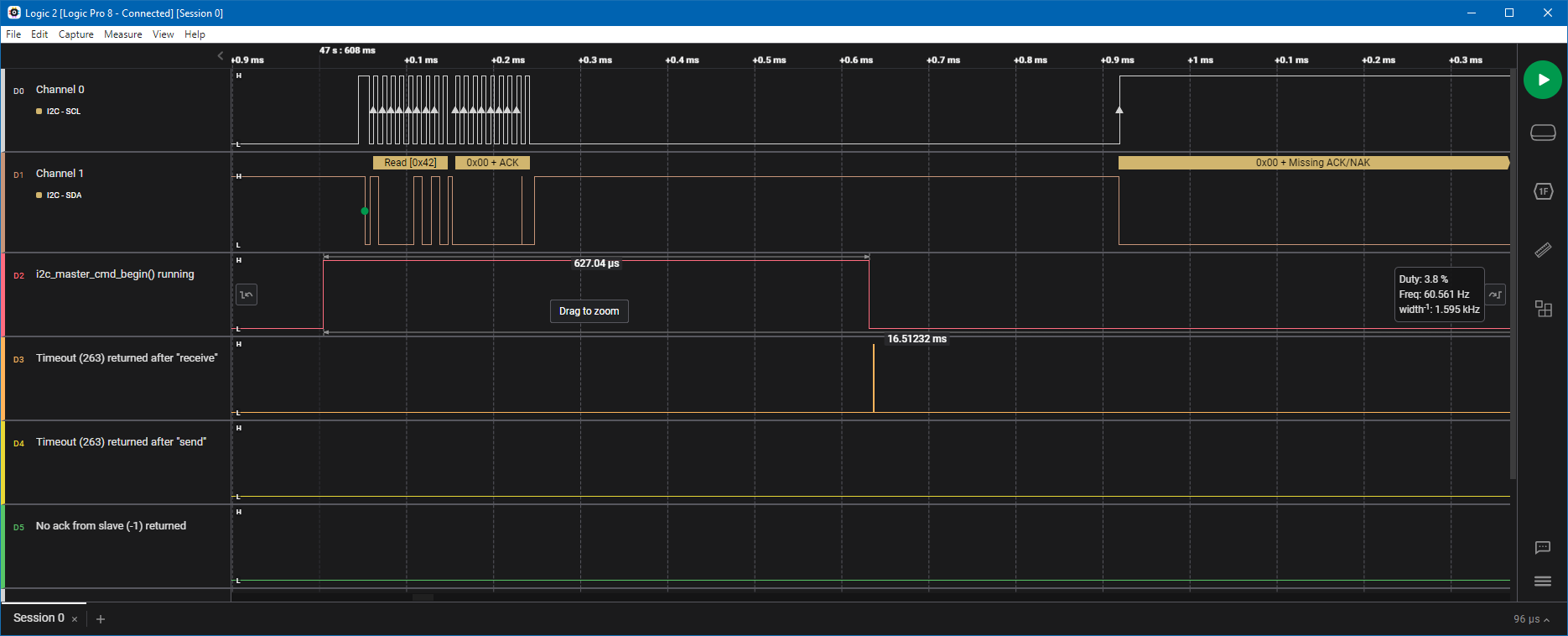
Task: Open the Measure menu
Action: point(123,34)
